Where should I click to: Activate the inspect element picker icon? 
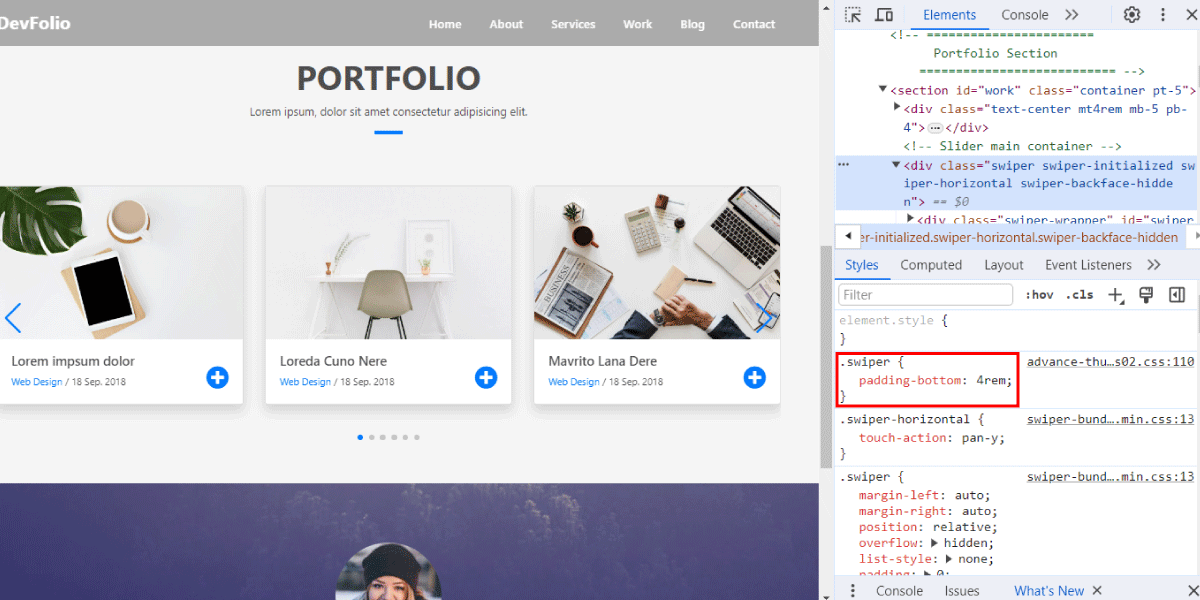852,15
